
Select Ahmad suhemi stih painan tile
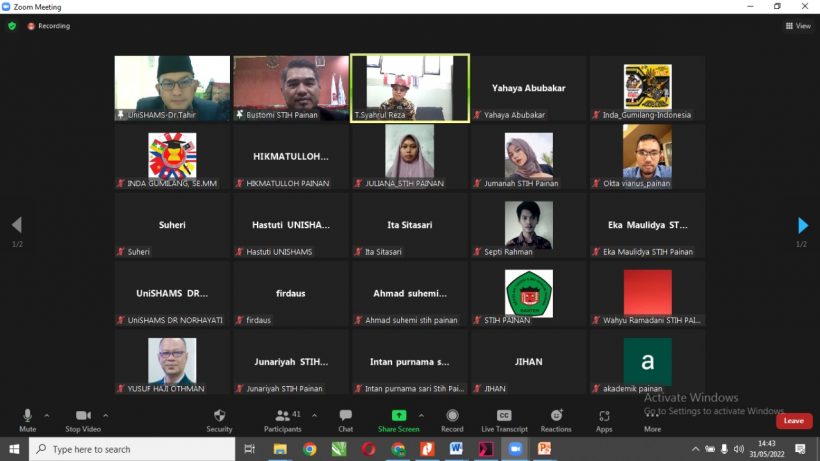coord(409,294)
